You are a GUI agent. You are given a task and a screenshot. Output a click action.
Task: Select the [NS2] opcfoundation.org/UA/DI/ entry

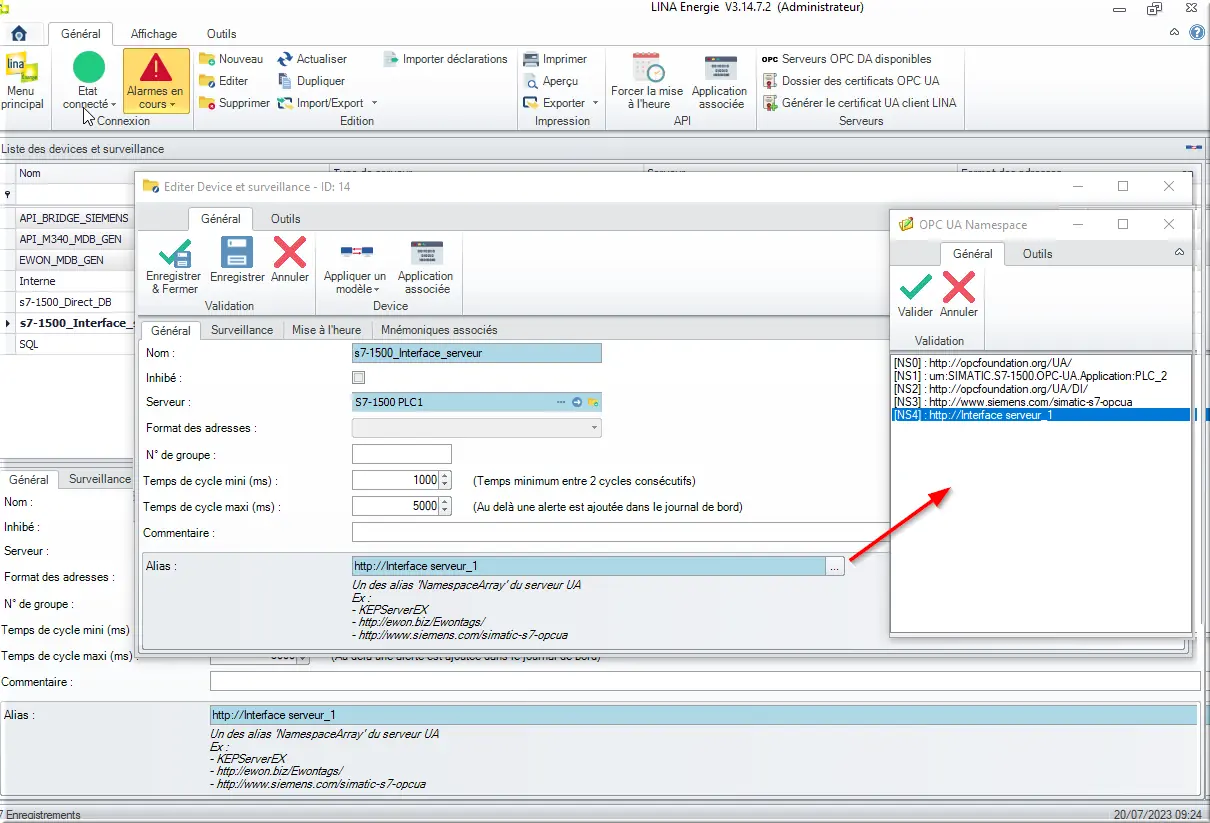1040,389
